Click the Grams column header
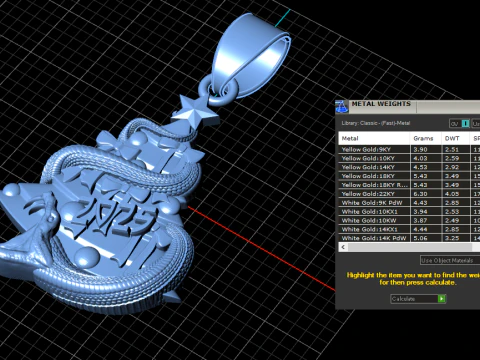 pyautogui.click(x=426, y=138)
